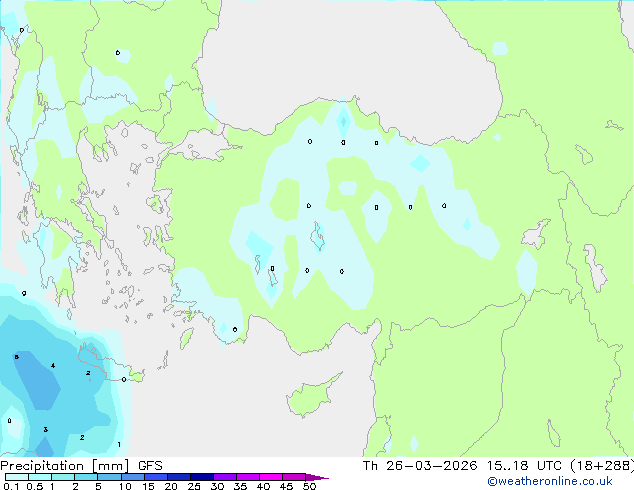Select the 'Precipitation [mm]' title text
Screen dimensions: 634x490
click(65, 466)
